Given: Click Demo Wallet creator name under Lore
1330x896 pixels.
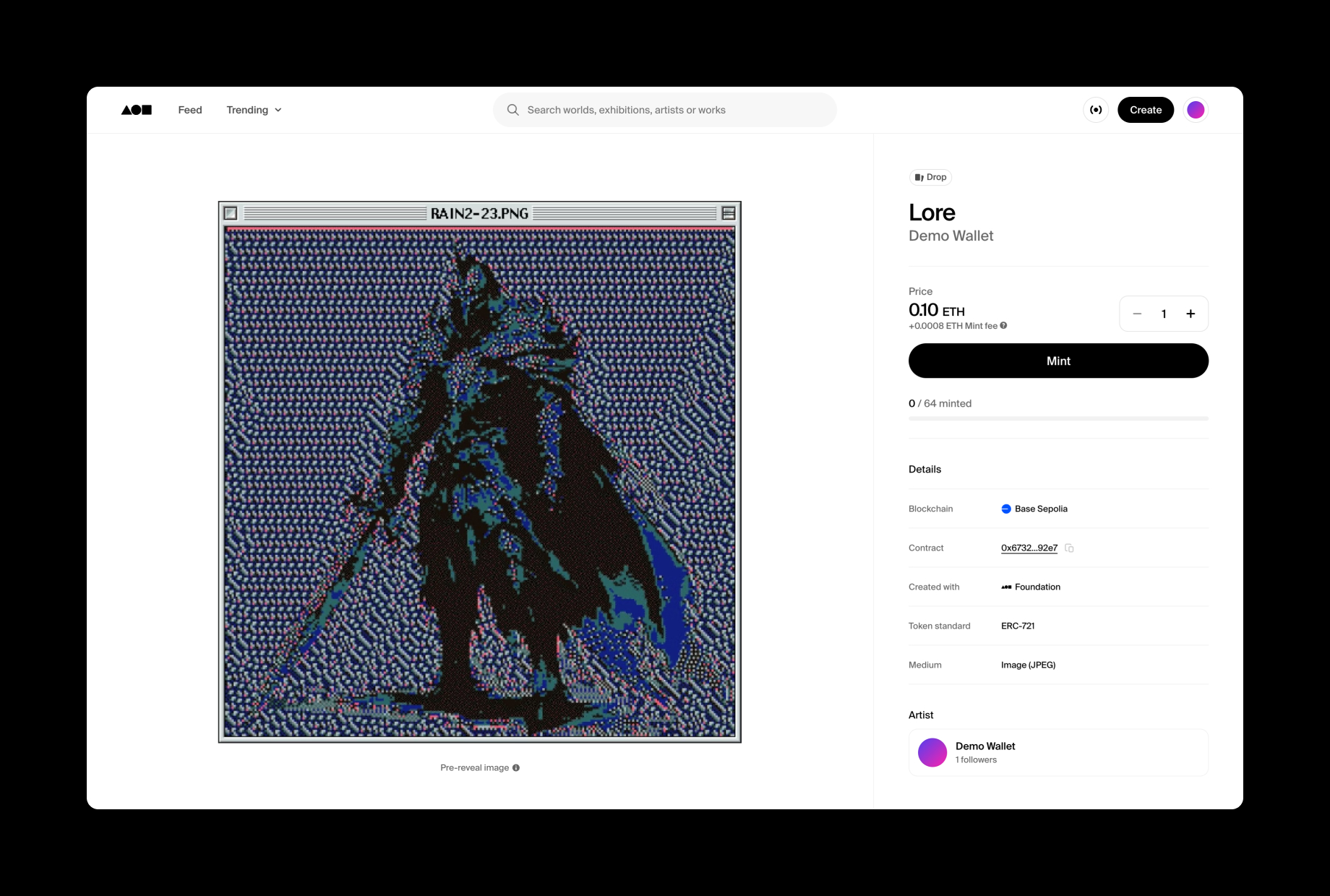Looking at the screenshot, I should coord(951,236).
